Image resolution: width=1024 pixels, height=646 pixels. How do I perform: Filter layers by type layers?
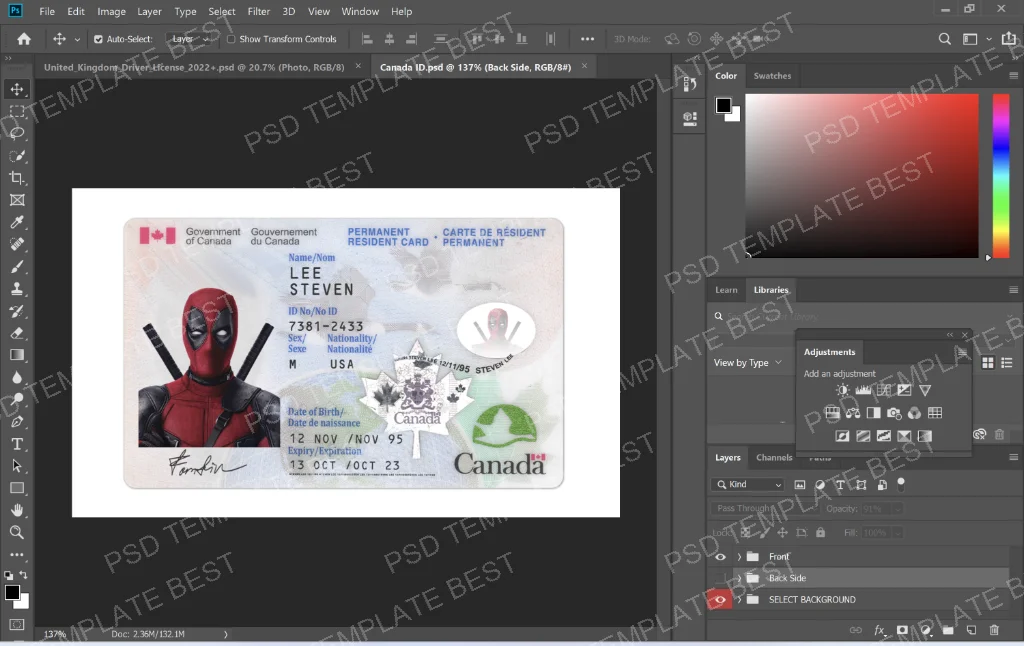tap(840, 485)
